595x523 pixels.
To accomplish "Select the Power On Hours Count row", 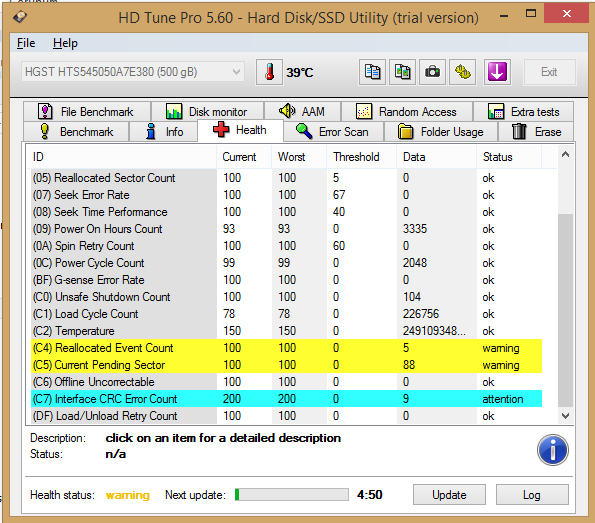I will pos(286,229).
